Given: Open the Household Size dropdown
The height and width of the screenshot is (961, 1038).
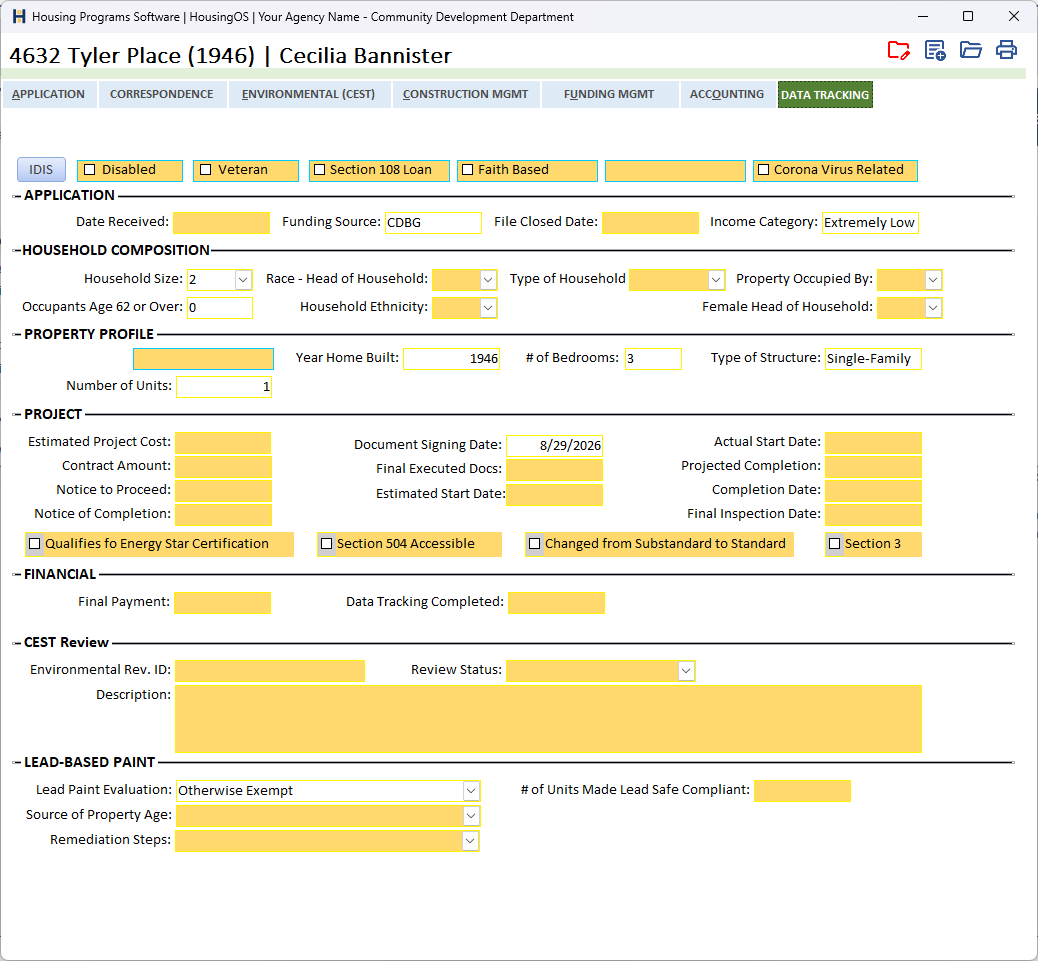Looking at the screenshot, I should coord(243,280).
